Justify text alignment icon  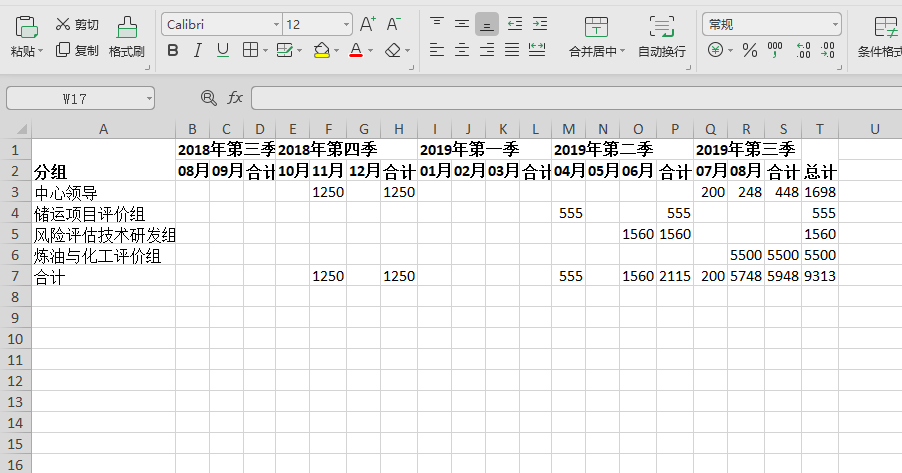click(512, 50)
